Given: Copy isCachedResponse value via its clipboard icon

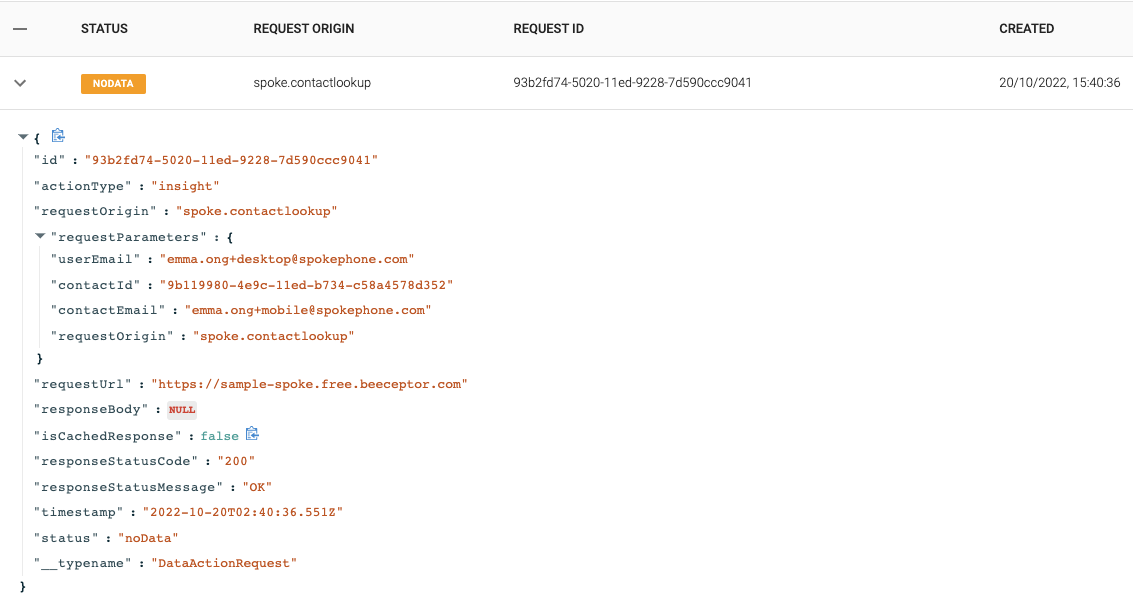Looking at the screenshot, I should 252,434.
